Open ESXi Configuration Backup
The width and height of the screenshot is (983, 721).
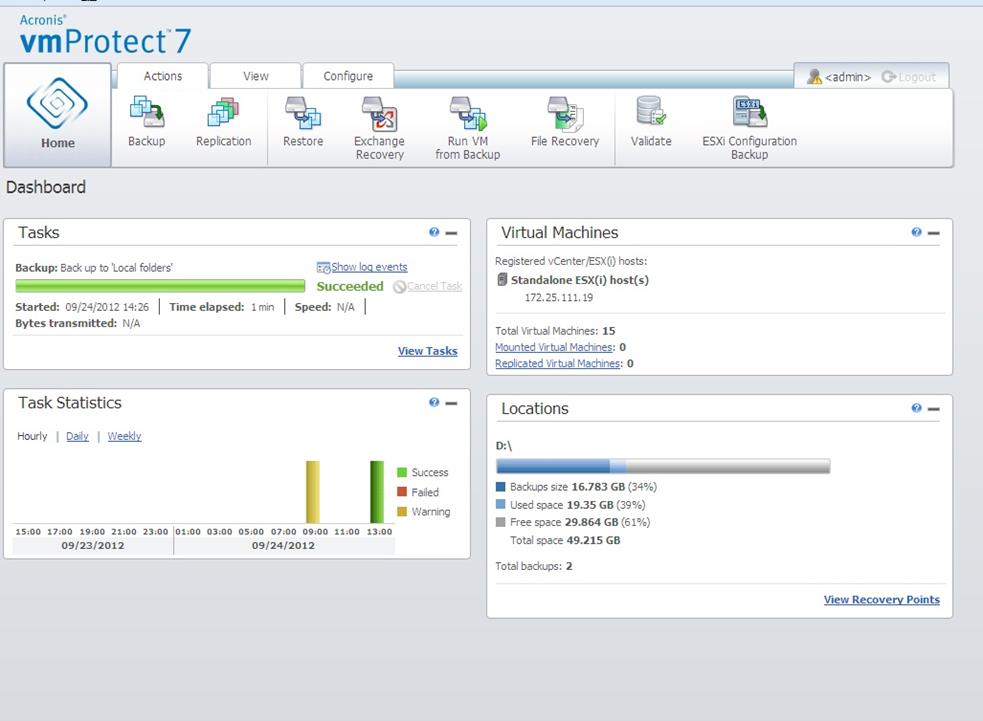[749, 129]
